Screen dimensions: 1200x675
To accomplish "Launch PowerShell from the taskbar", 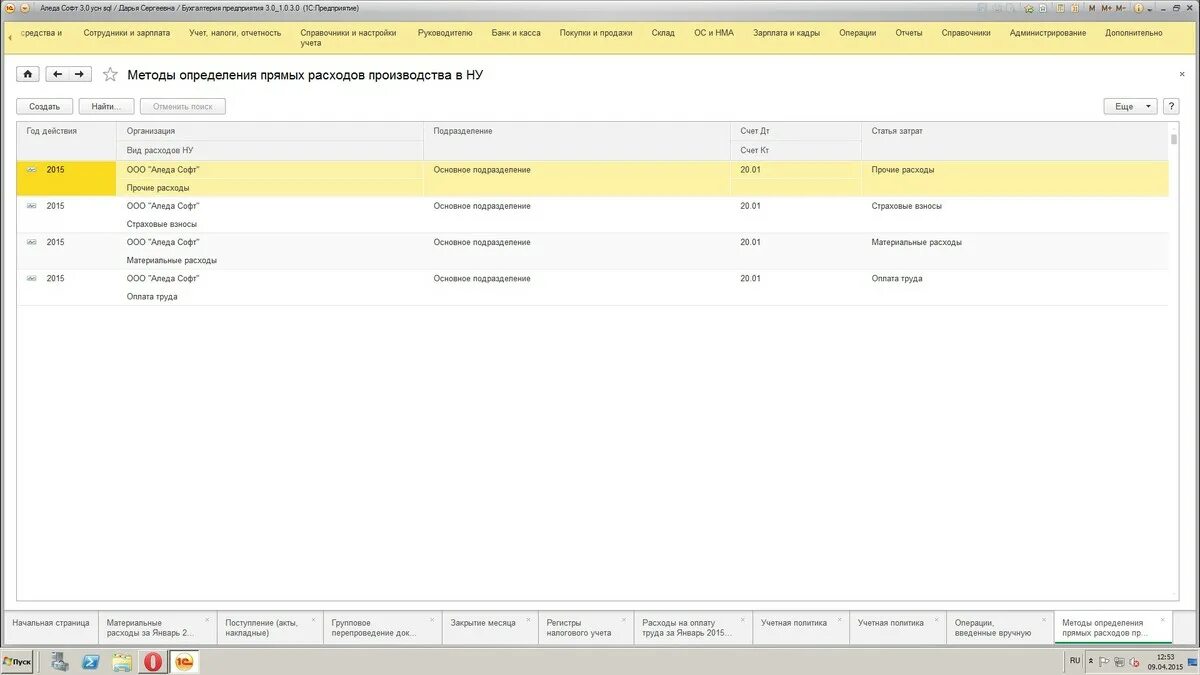I will [90, 662].
